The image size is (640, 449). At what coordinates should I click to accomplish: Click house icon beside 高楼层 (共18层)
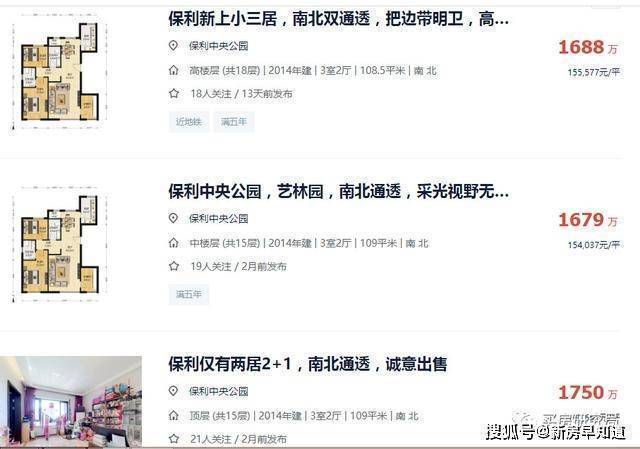coord(173,70)
